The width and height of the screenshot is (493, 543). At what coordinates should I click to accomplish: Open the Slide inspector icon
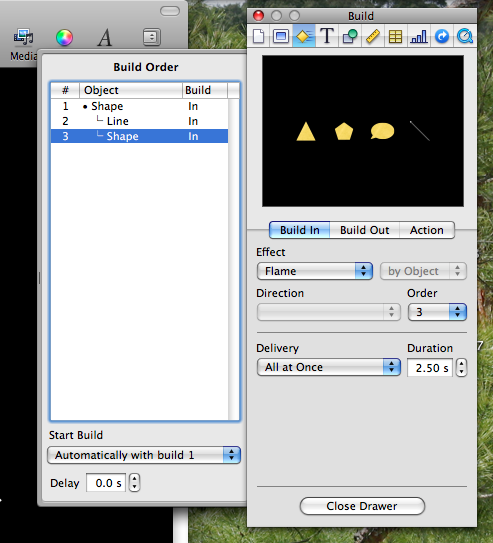(281, 36)
